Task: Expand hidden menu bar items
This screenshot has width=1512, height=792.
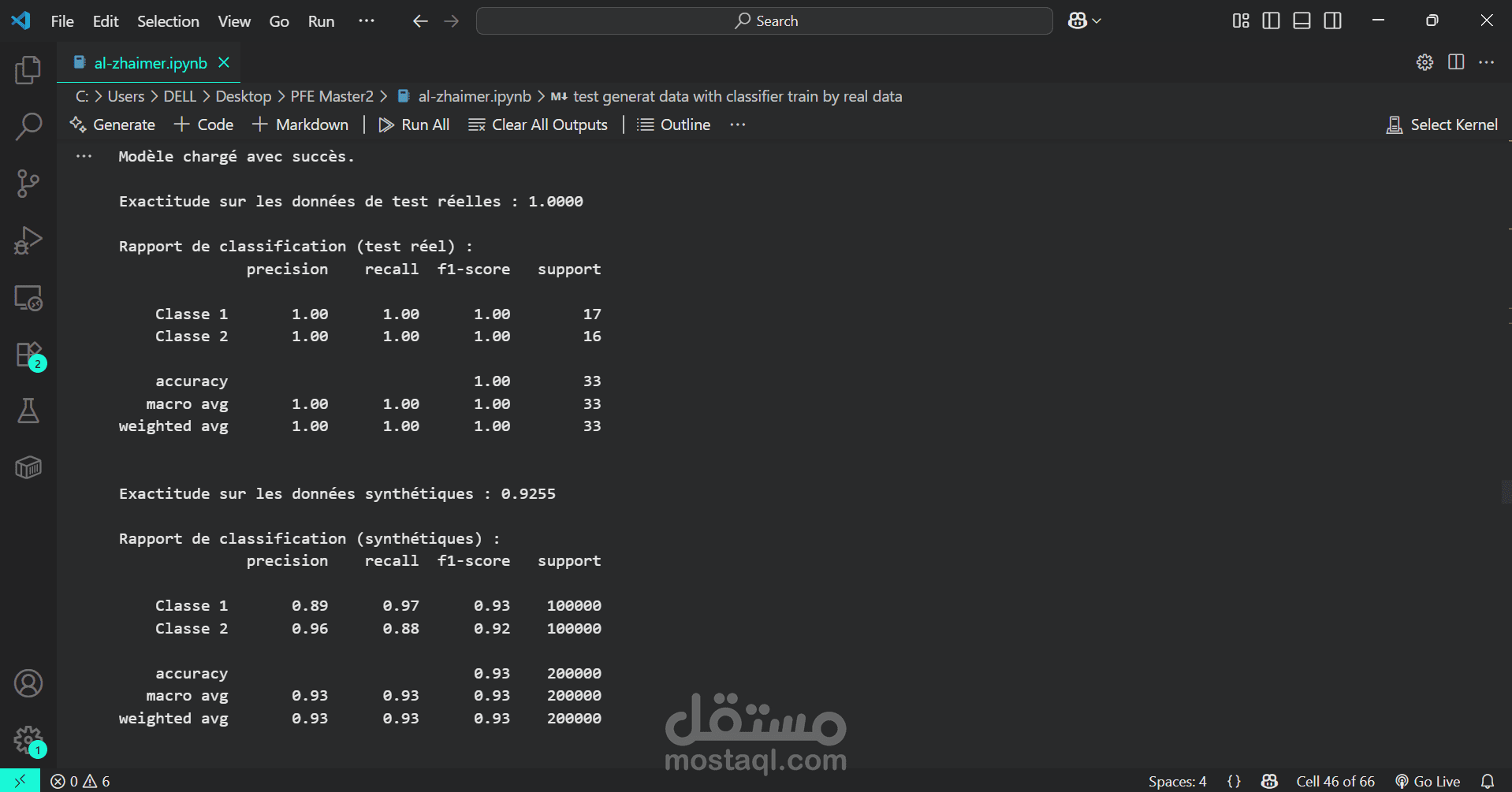Action: pos(367,21)
